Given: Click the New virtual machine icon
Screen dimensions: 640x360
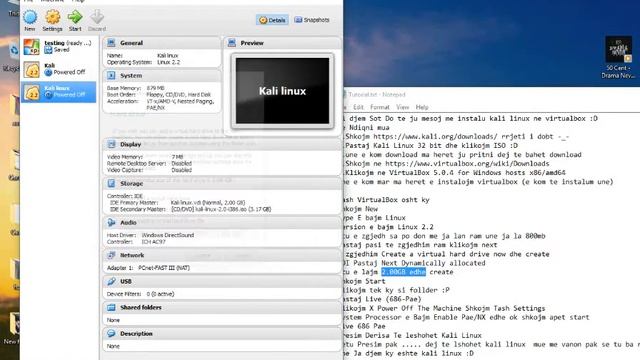Looking at the screenshot, I should pyautogui.click(x=30, y=18).
